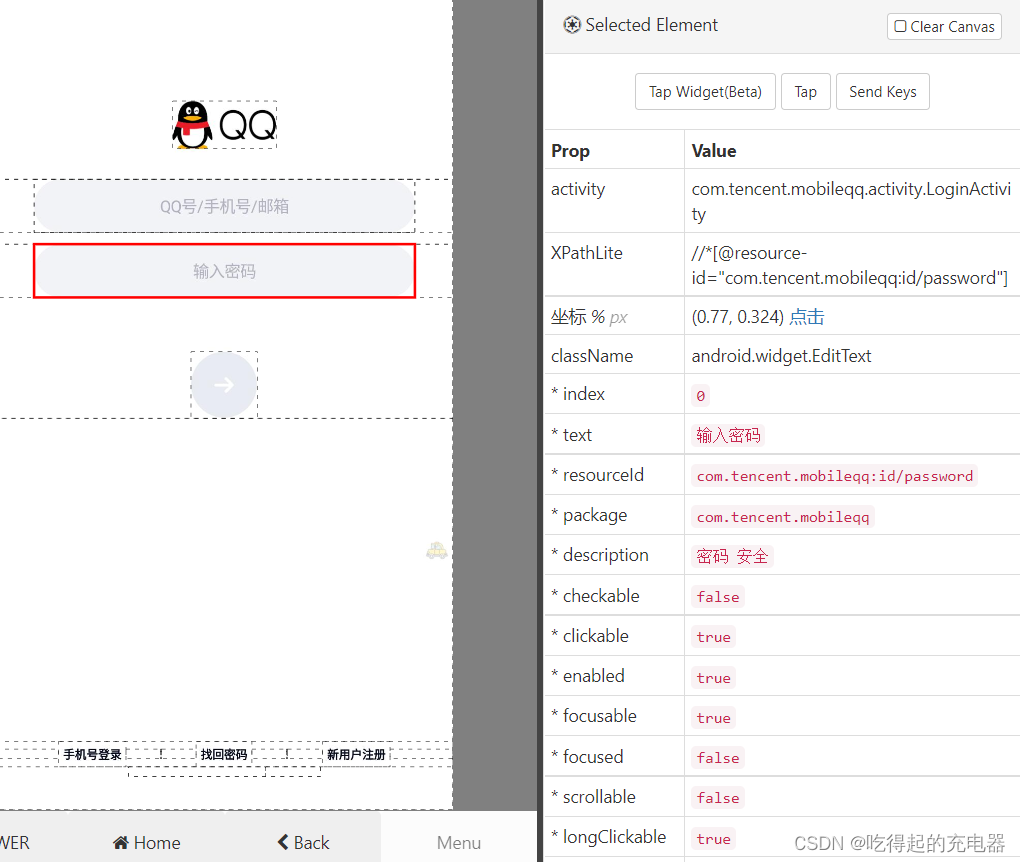Click the clickable value true
Image resolution: width=1020 pixels, height=862 pixels.
(x=713, y=637)
